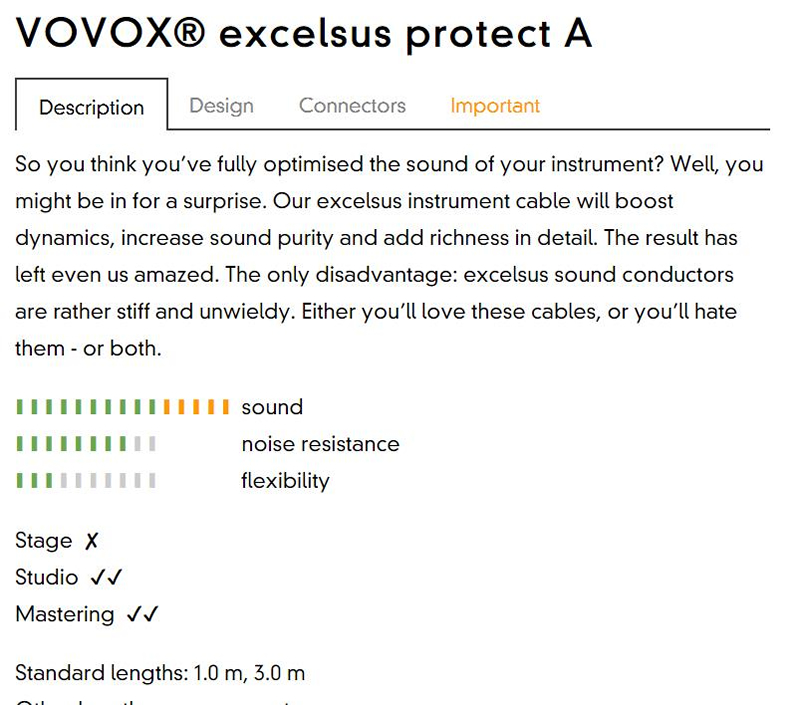This screenshot has width=800, height=705.
Task: Click the flexibility rating bar
Action: pyautogui.click(x=86, y=481)
